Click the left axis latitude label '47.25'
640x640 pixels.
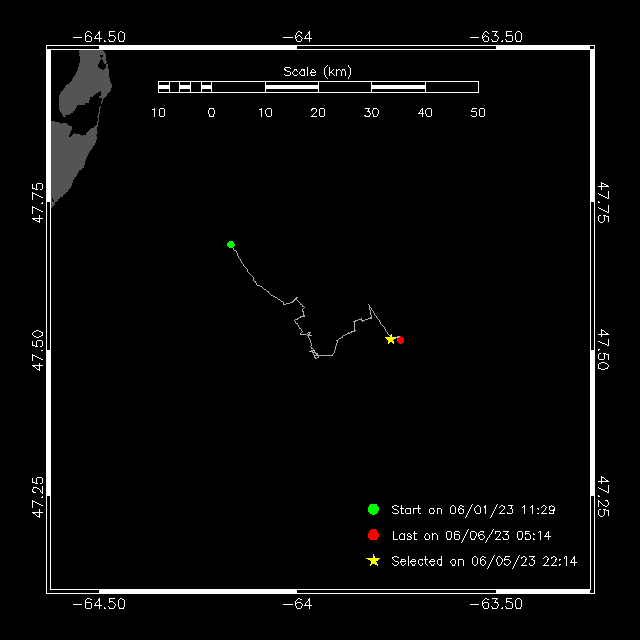(38, 497)
